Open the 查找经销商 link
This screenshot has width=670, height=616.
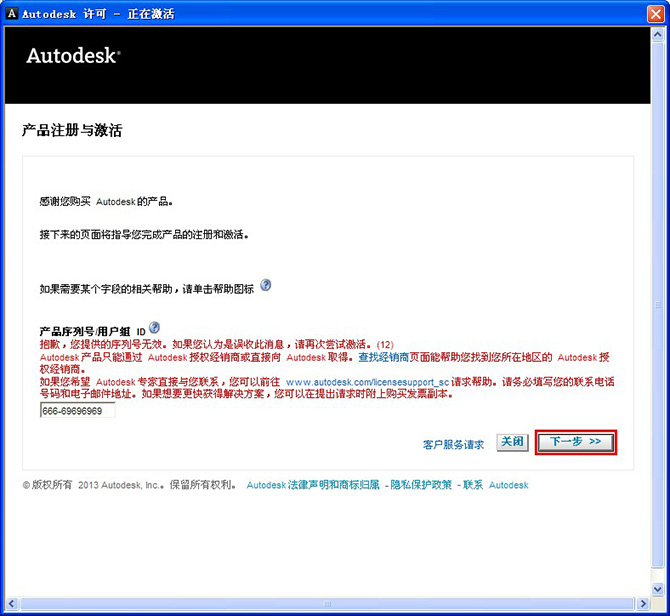pos(384,357)
